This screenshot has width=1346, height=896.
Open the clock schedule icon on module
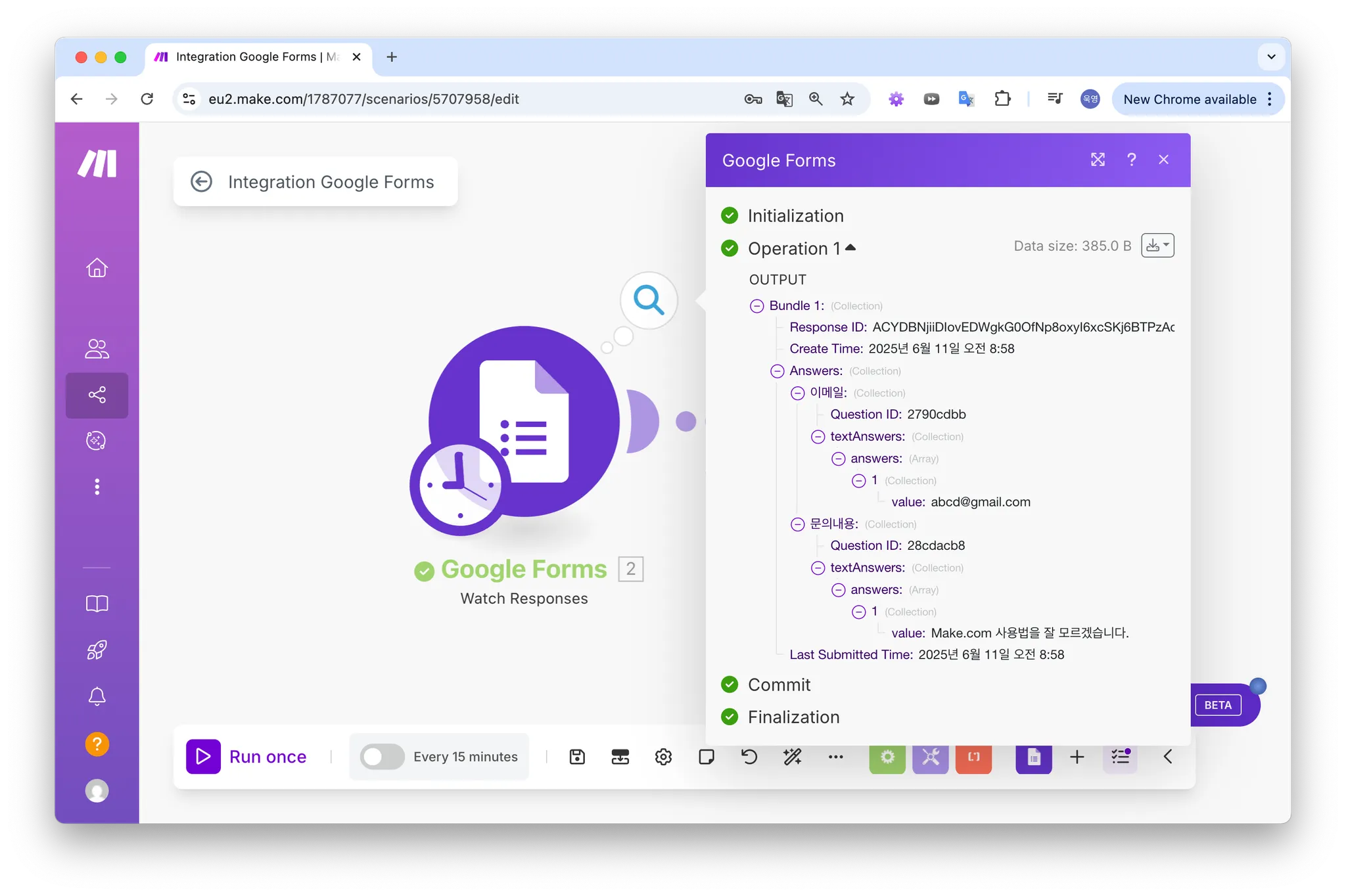(x=459, y=486)
